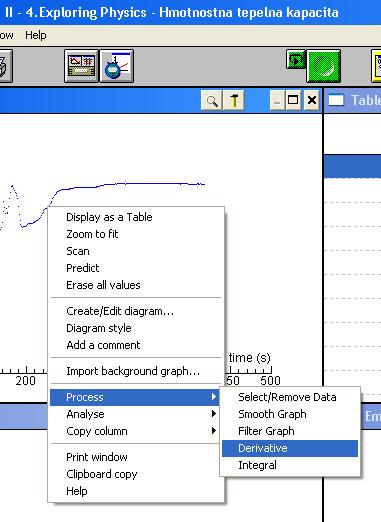
Task: Click the hammer tools icon in graph header
Action: (234, 100)
